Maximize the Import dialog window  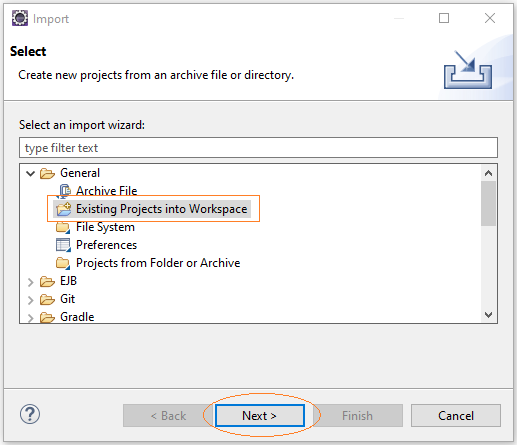click(x=444, y=18)
